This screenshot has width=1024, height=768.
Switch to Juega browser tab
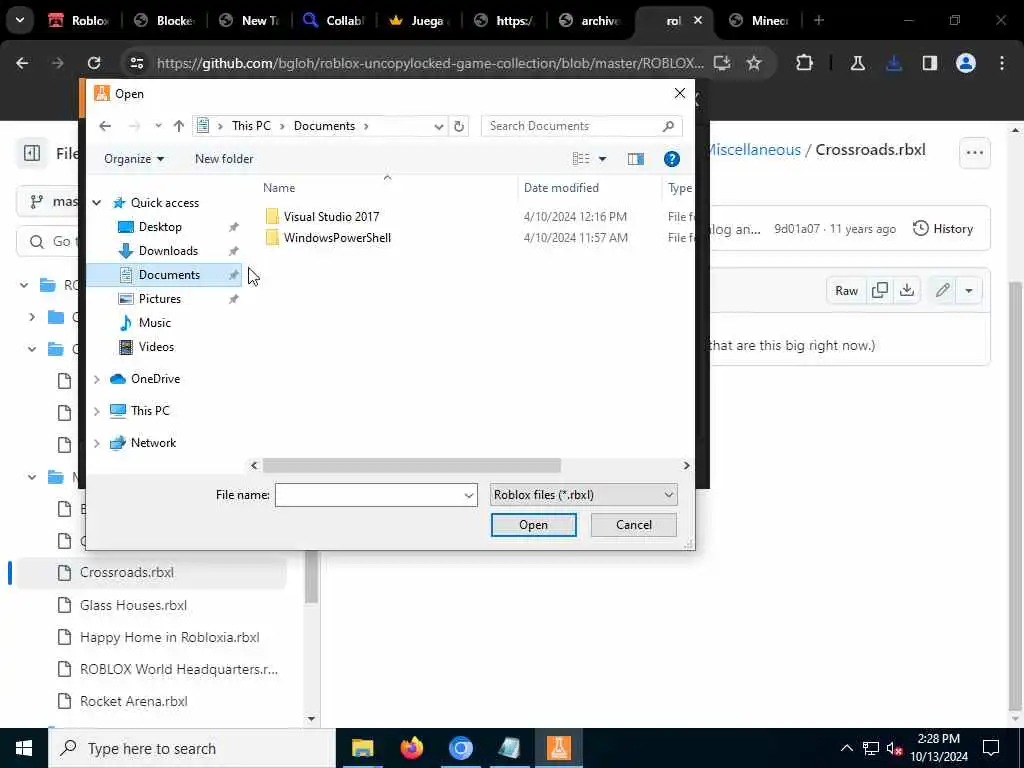click(417, 20)
